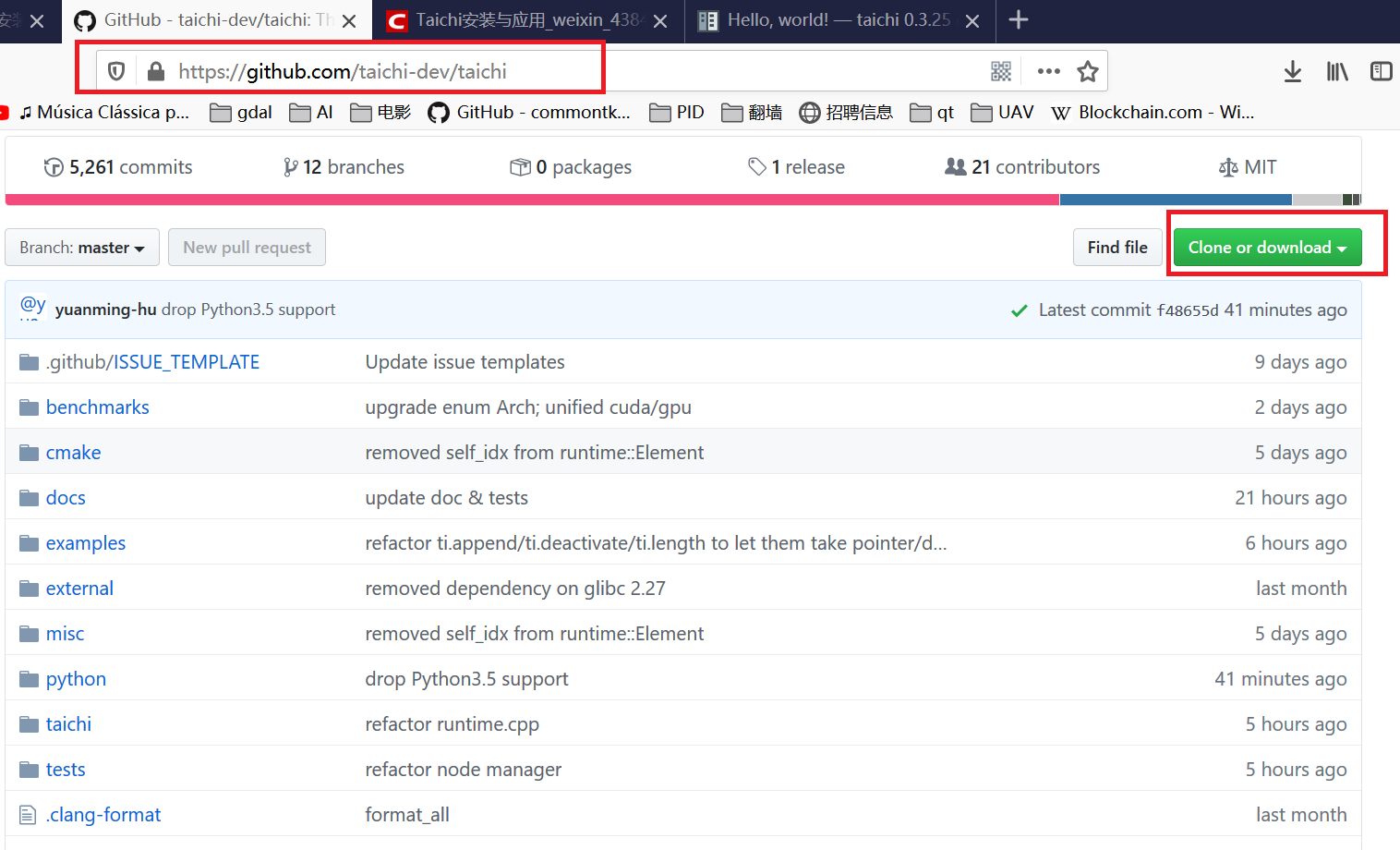Expand the Clone or download dropdown

(1267, 247)
